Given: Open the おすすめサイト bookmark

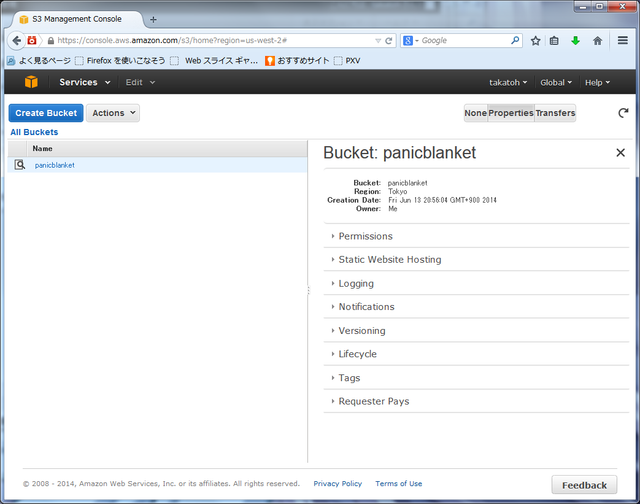Looking at the screenshot, I should pyautogui.click(x=297, y=60).
